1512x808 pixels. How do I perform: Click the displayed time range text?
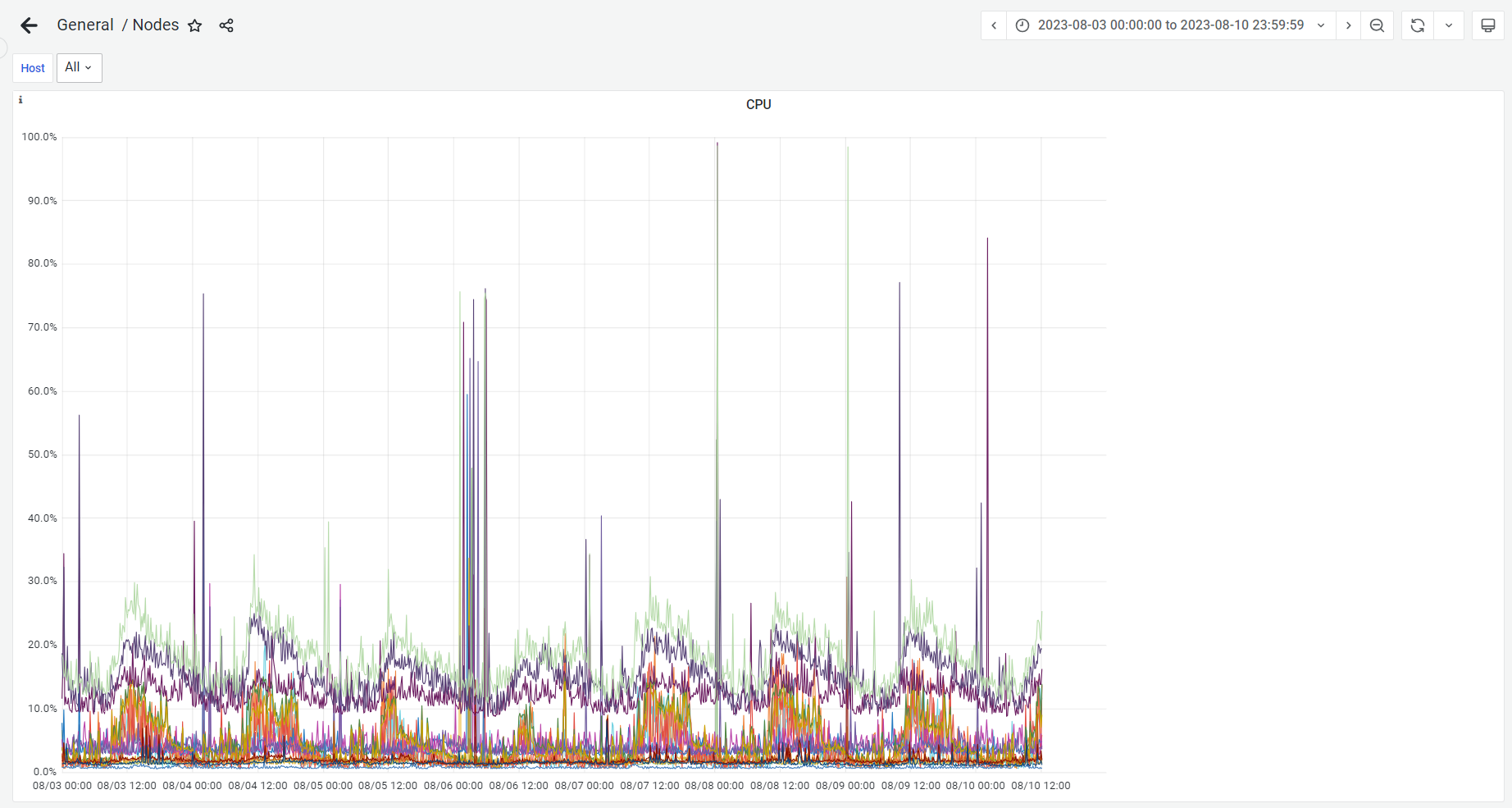tap(1171, 25)
